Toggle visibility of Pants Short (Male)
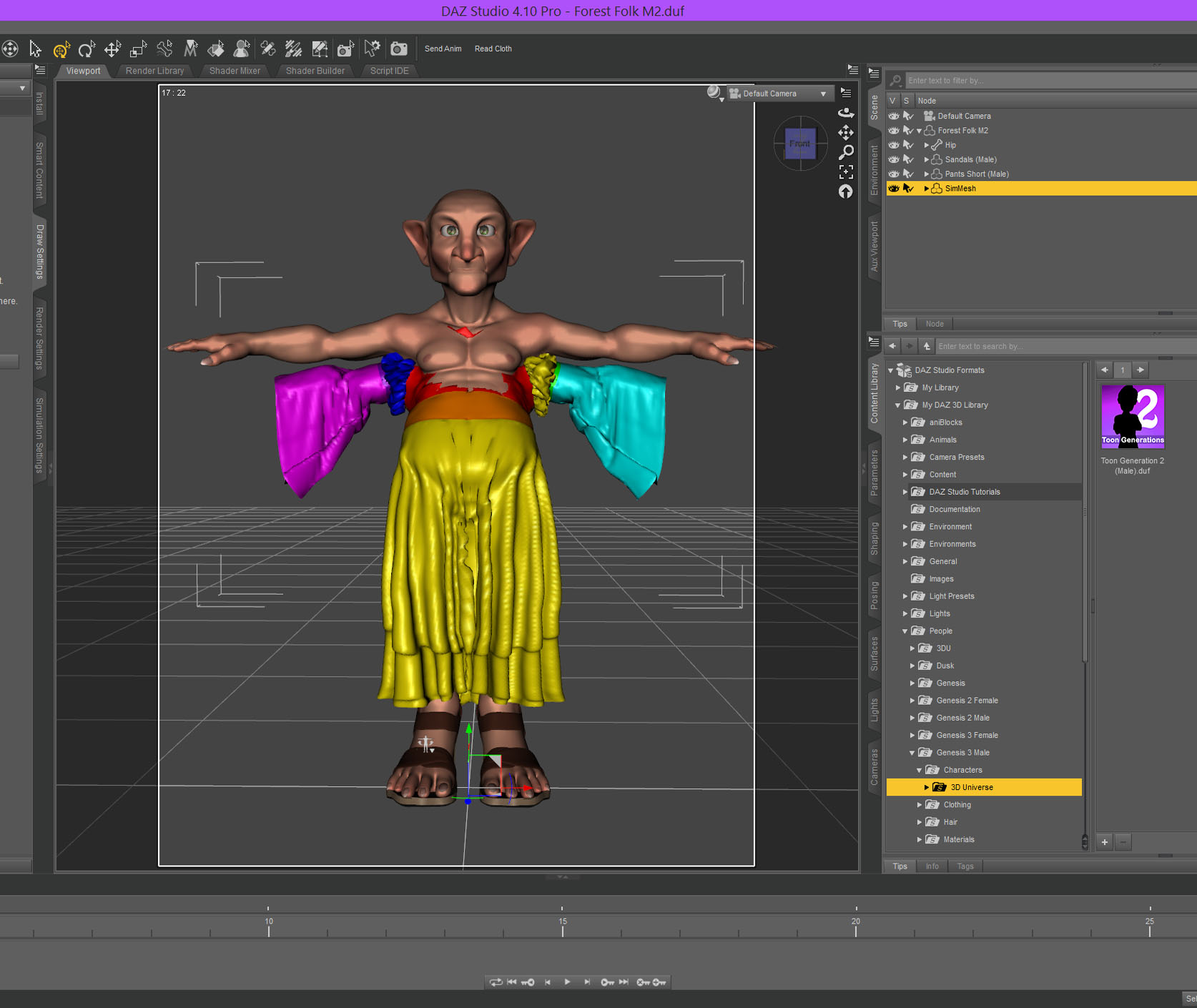This screenshot has height=1008, width=1197. point(894,174)
